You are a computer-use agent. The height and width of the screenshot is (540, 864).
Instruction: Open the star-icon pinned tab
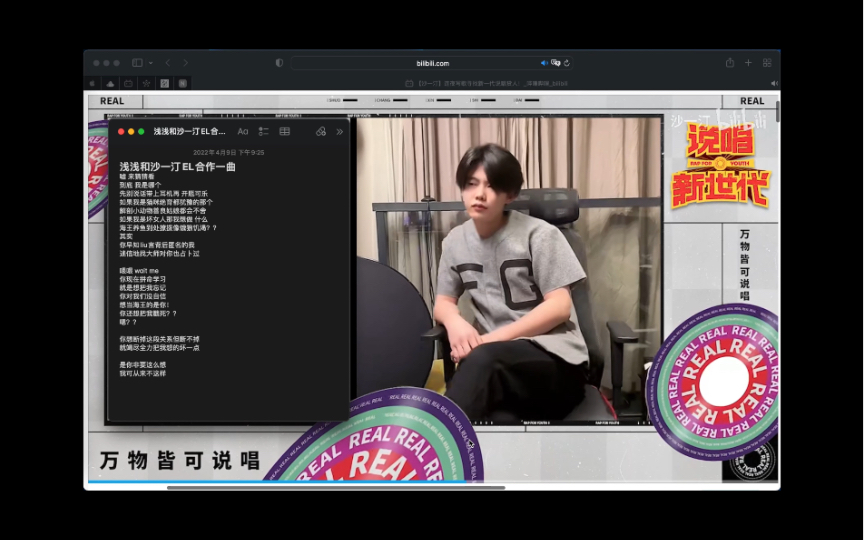click(147, 83)
